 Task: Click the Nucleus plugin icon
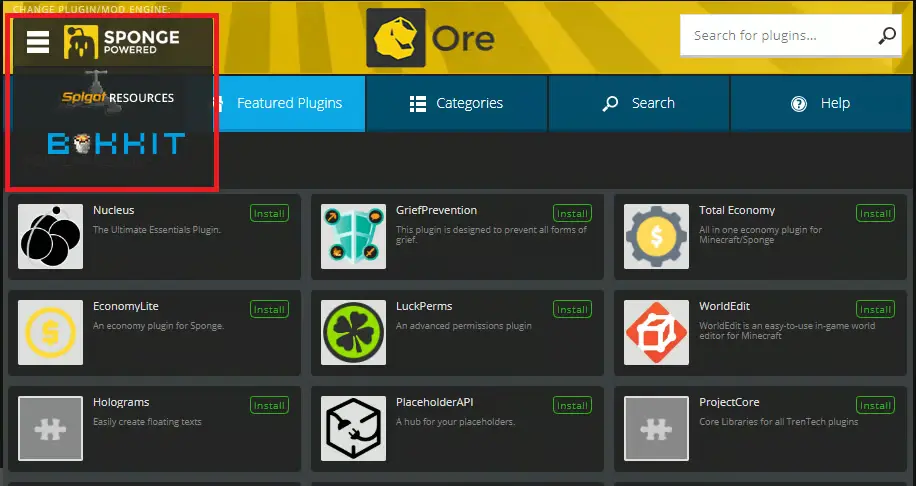click(x=51, y=237)
